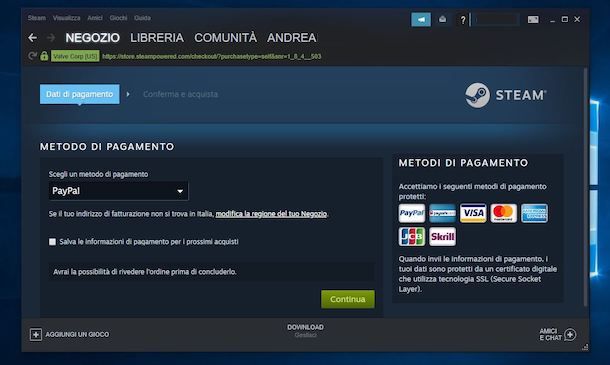
Task: Switch to the NEGOZIO tab
Action: pos(93,38)
